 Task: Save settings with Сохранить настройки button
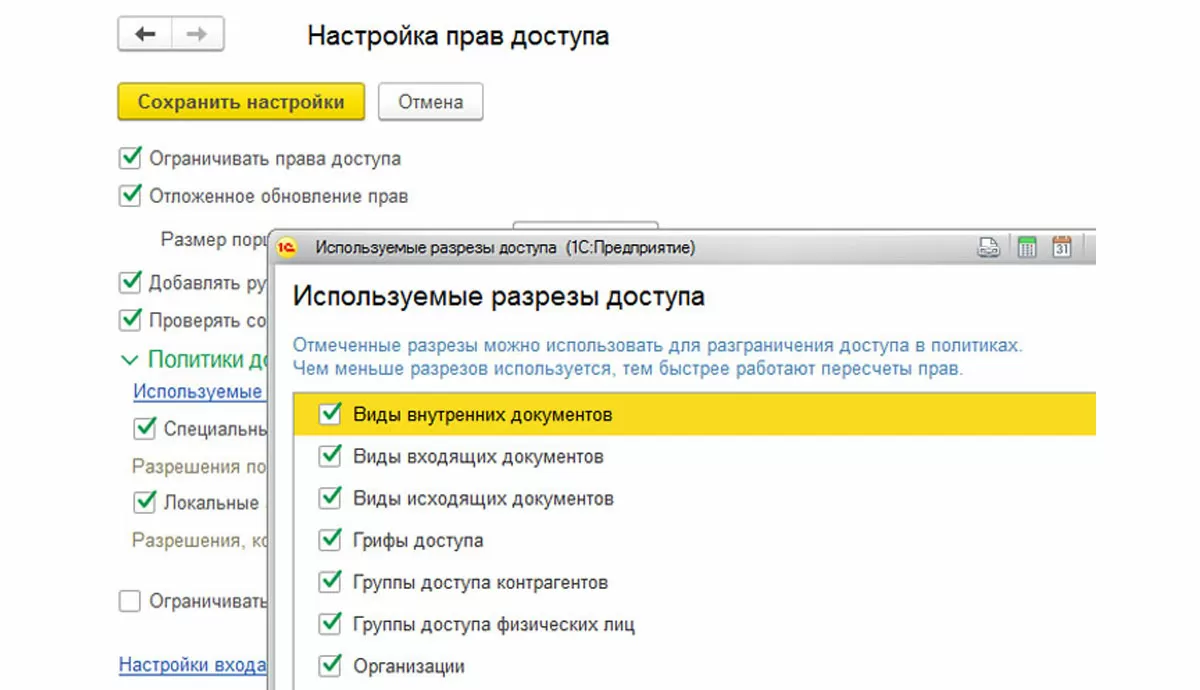241,102
